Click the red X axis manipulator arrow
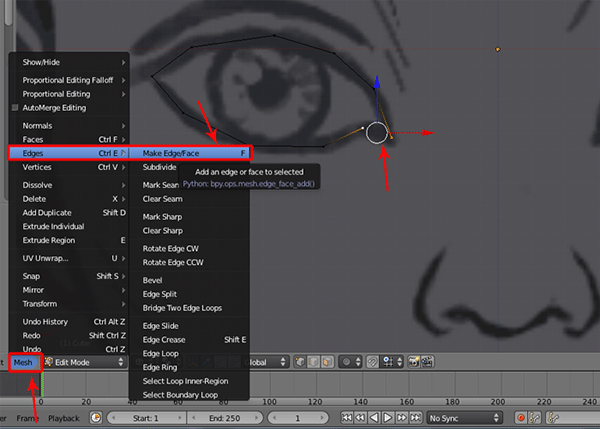Screen dimensions: 600x429 [x=428, y=133]
